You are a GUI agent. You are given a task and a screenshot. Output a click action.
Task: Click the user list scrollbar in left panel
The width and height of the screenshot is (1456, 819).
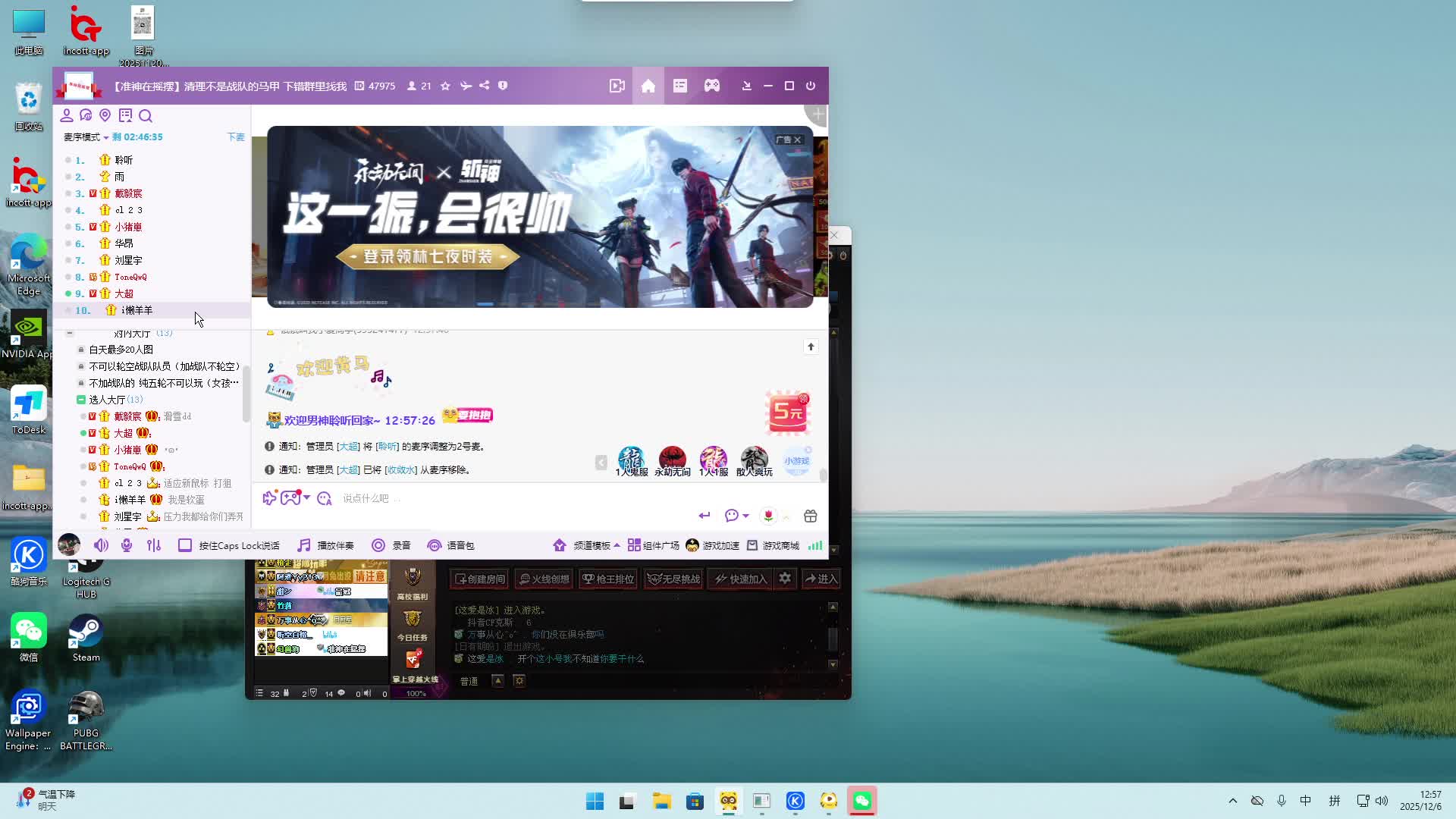(x=246, y=394)
